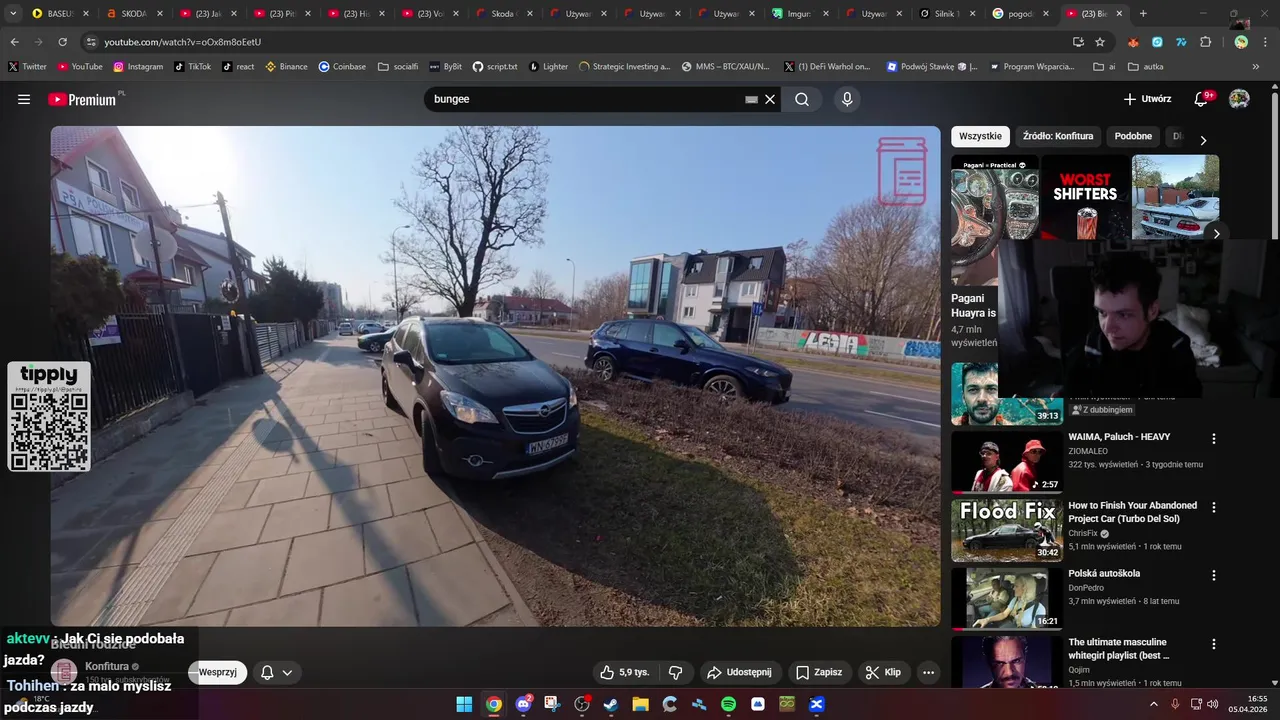Play the Polska autoškola recommended video
This screenshot has width=1280, height=720.
click(1007, 598)
